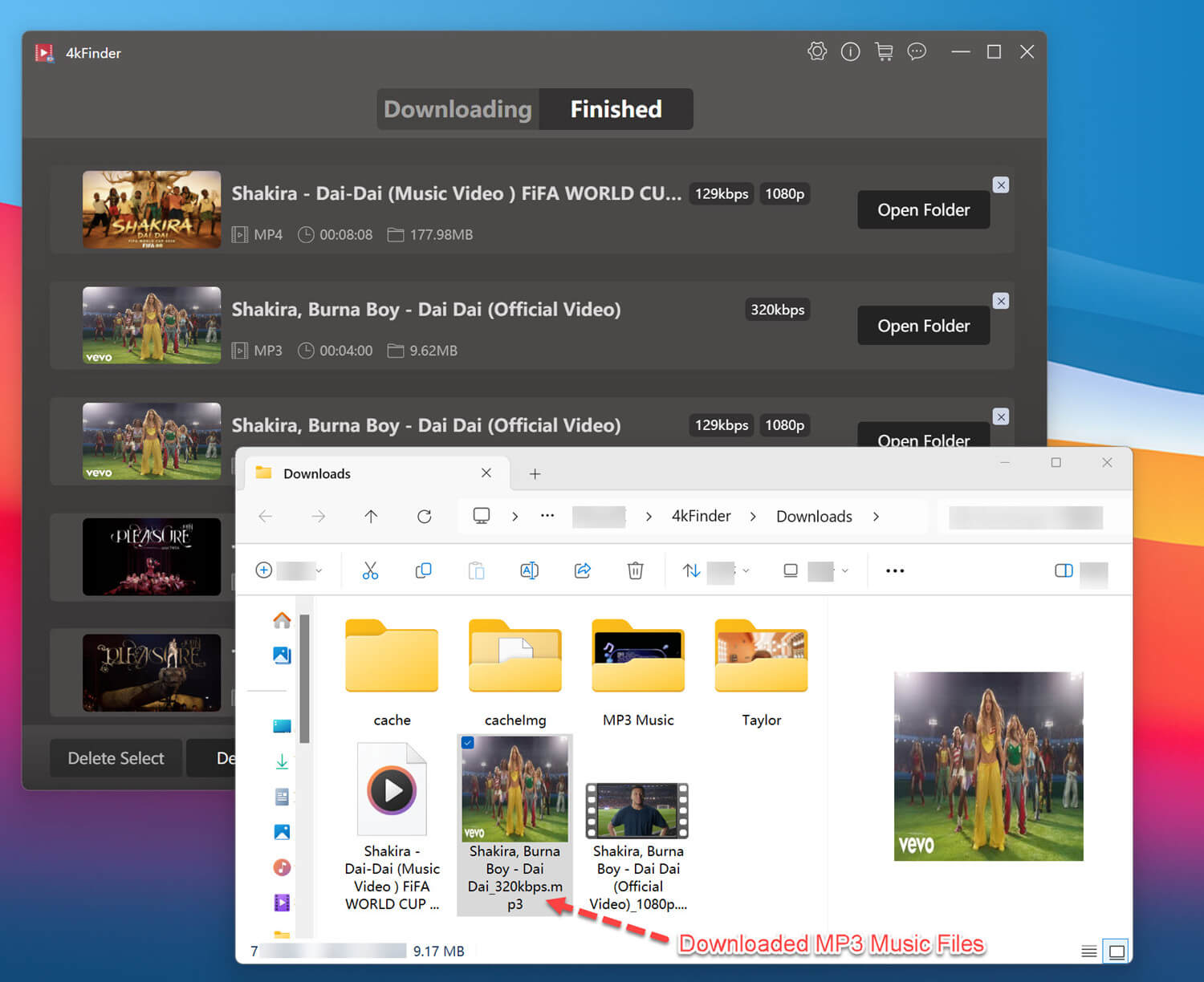This screenshot has height=982, width=1204.
Task: Open the View layout dropdown
Action: [816, 570]
